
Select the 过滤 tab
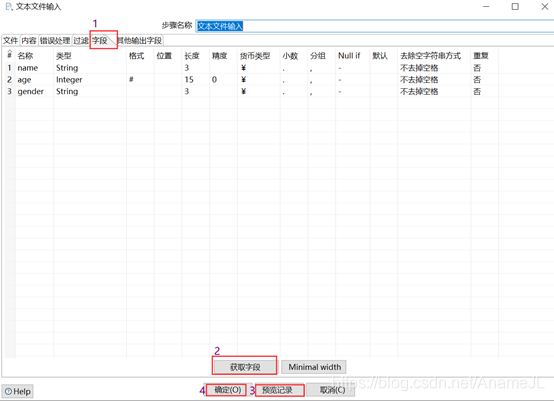[81, 41]
